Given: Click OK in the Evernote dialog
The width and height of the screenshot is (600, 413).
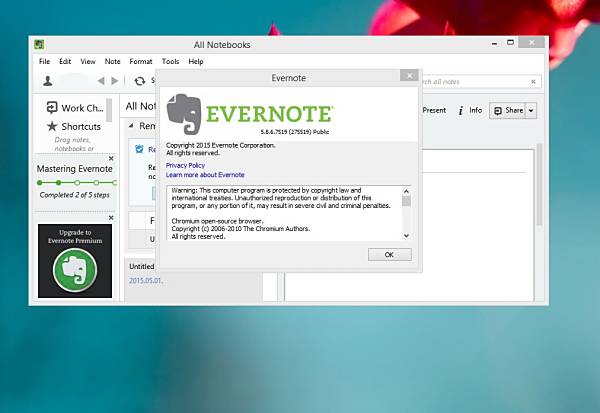Looking at the screenshot, I should [x=390, y=255].
